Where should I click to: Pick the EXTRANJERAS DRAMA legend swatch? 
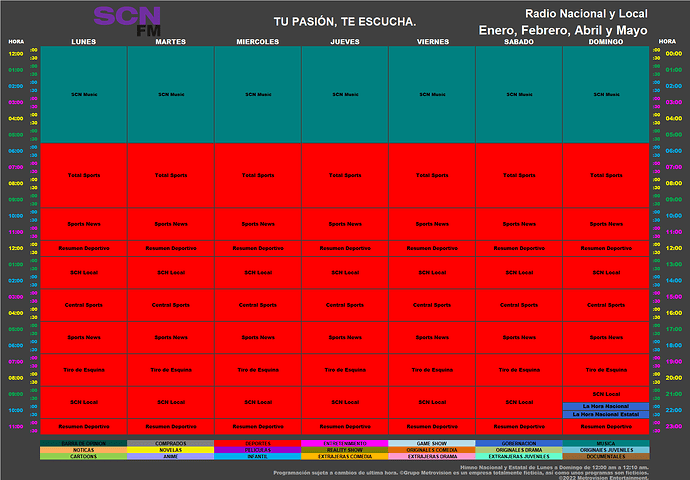coord(432,457)
